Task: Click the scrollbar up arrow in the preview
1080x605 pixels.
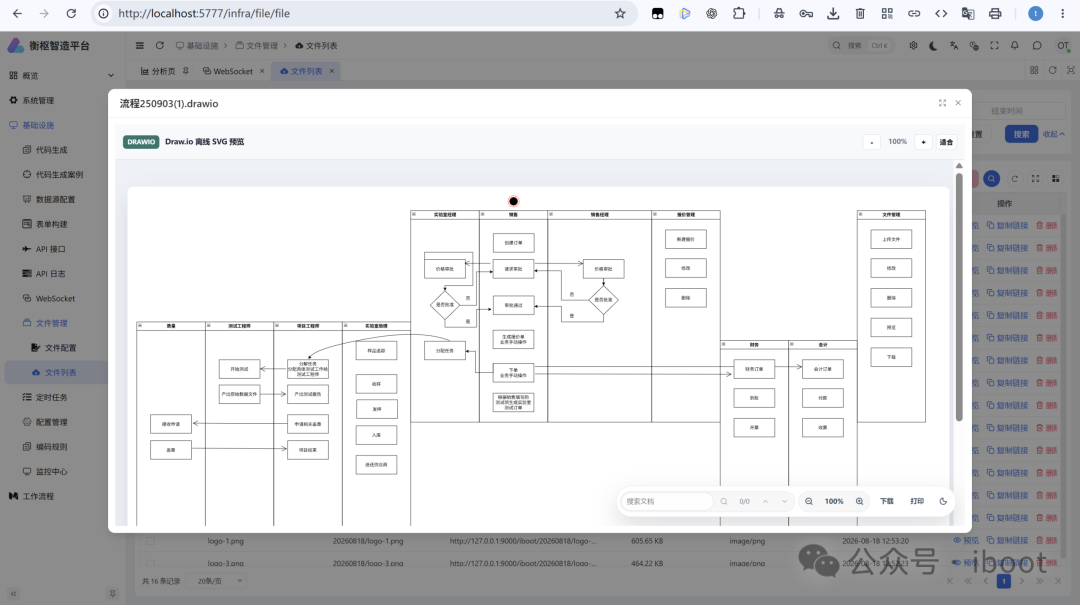Action: coord(959,165)
